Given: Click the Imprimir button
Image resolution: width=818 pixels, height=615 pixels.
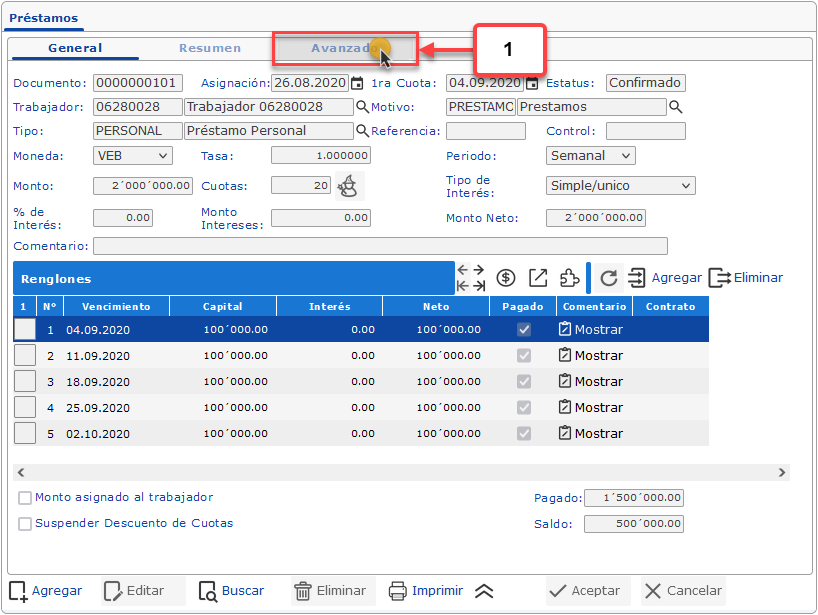Looking at the screenshot, I should 426,591.
